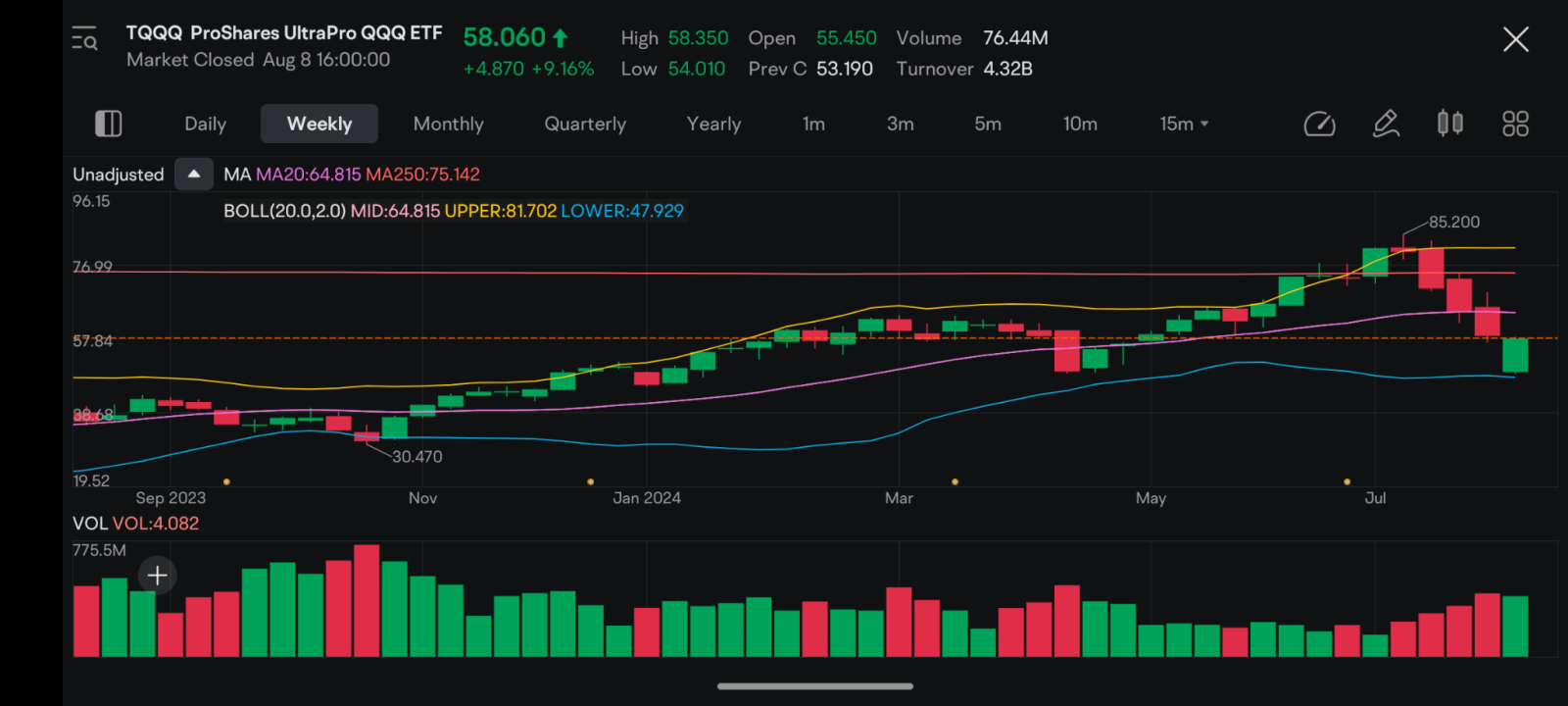Expand the Unadjusted price arrow toggle
The image size is (1568, 706).
(194, 174)
